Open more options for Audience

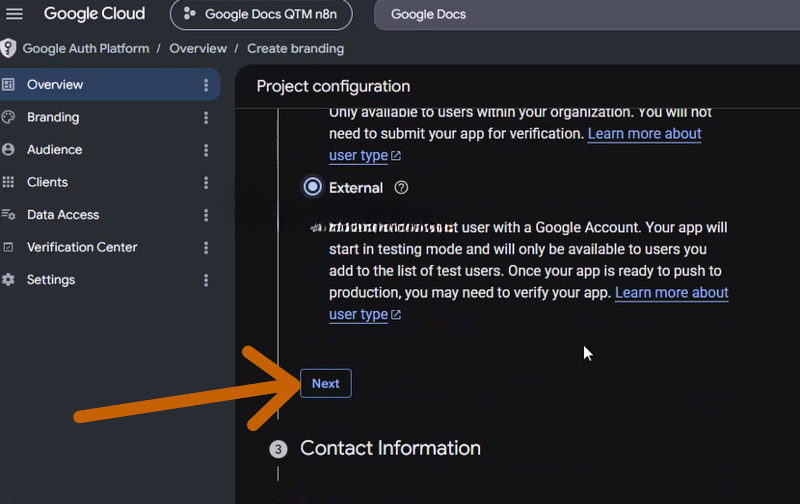click(206, 150)
